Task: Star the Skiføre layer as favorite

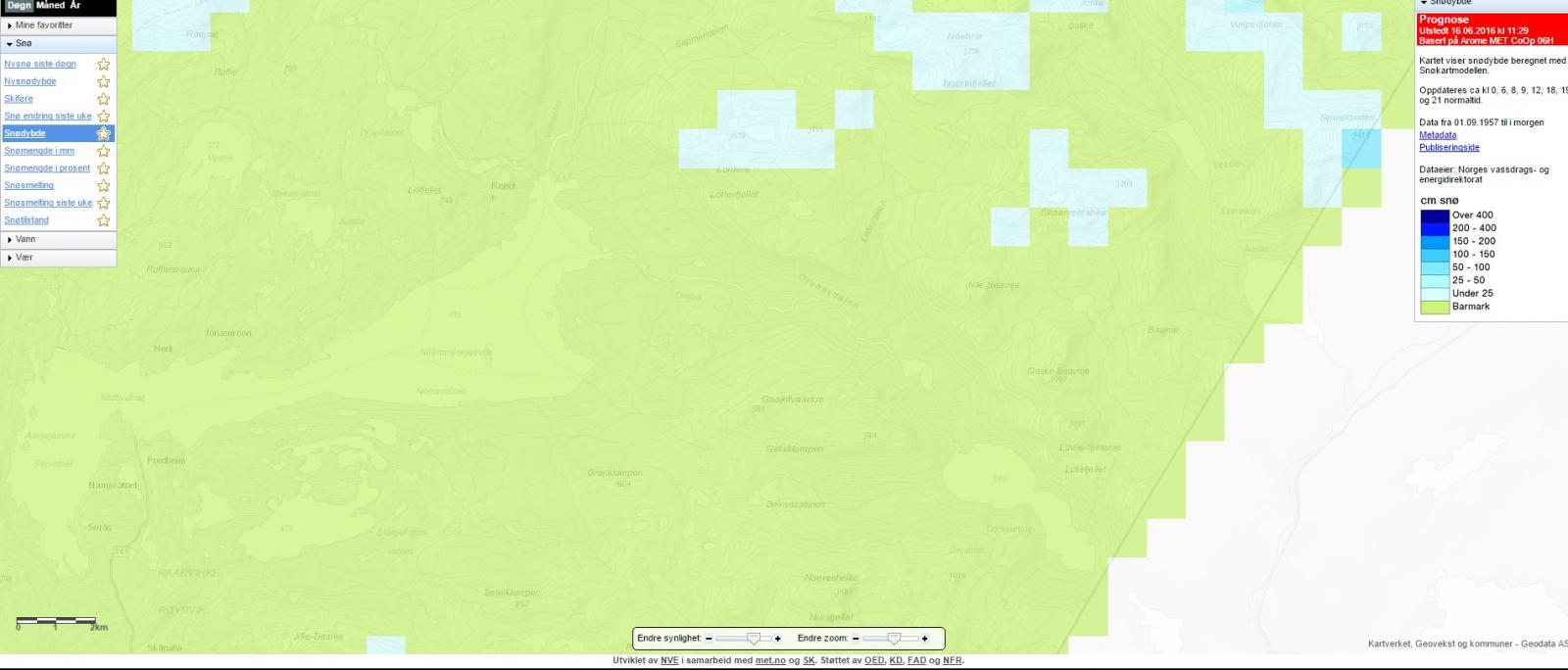Action: pyautogui.click(x=103, y=99)
